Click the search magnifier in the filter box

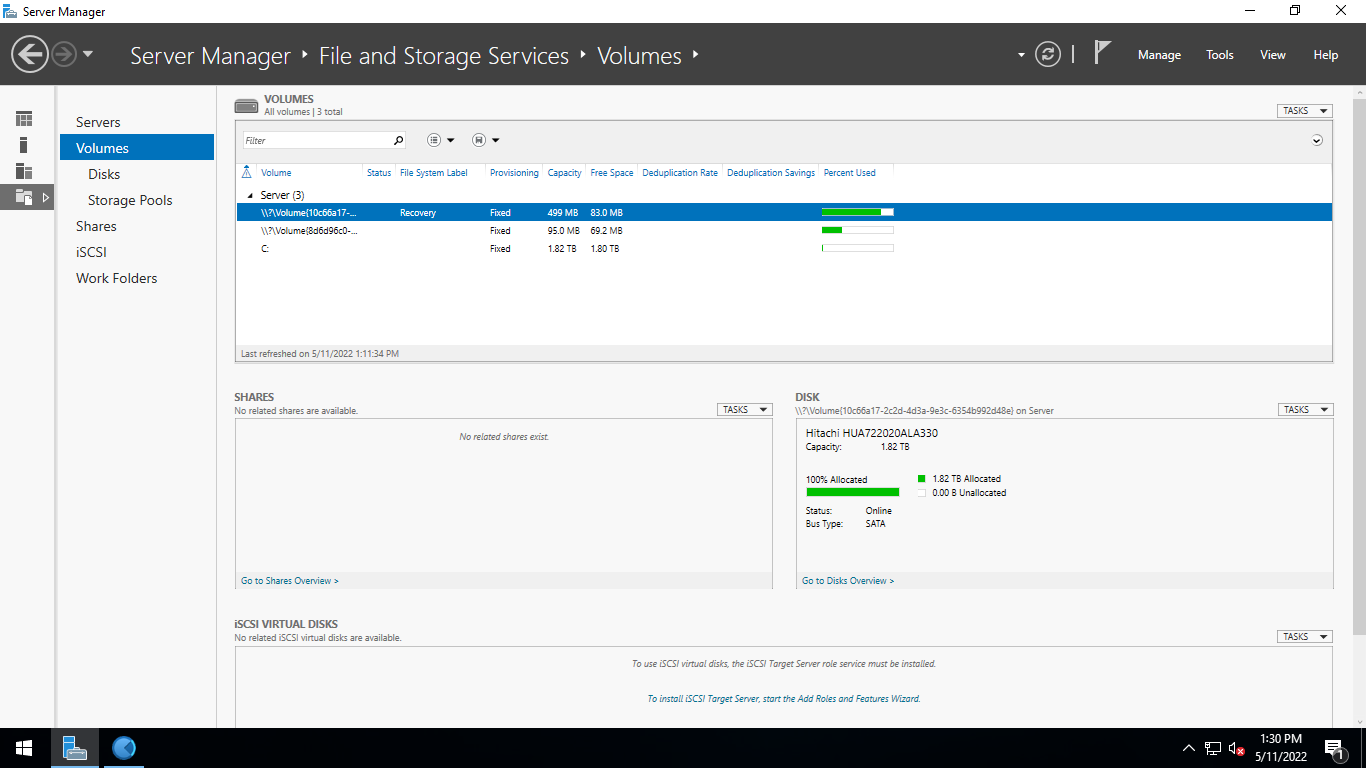tap(398, 141)
